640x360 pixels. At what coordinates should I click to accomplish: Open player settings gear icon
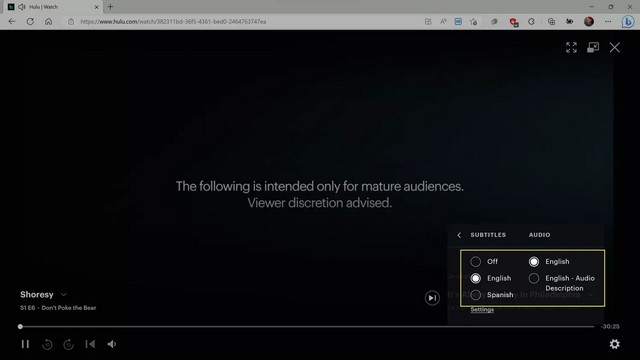pyautogui.click(x=615, y=344)
